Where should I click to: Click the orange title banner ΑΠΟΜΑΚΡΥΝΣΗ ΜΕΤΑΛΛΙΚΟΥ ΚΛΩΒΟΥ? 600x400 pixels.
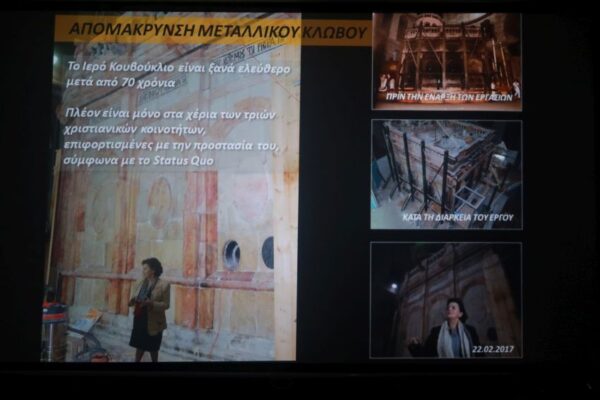click(x=212, y=29)
